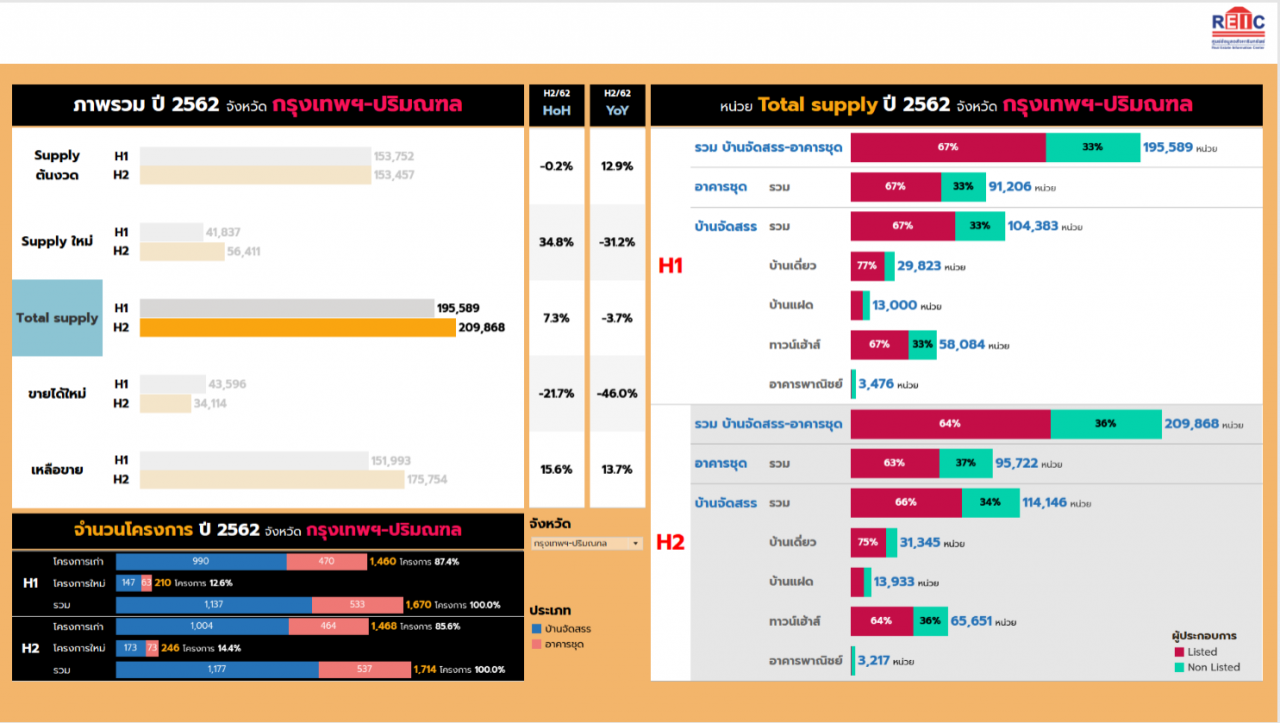Click the 12.9% YoY value

[617, 166]
